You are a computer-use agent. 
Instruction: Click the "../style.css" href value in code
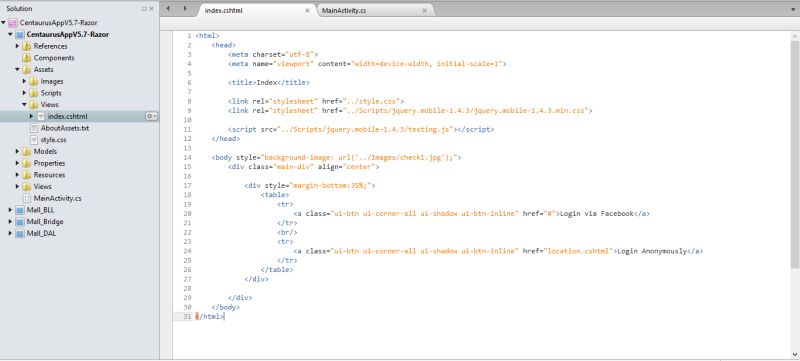pos(370,101)
